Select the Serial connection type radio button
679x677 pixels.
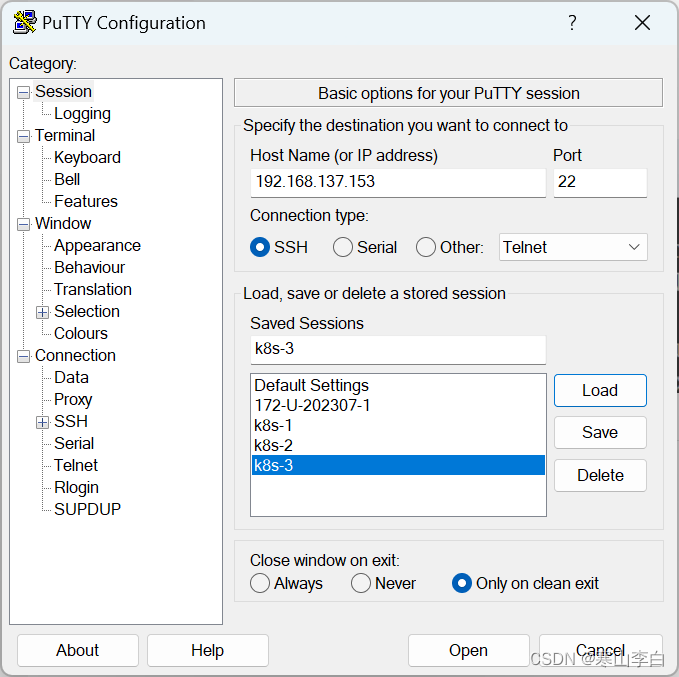pyautogui.click(x=343, y=247)
